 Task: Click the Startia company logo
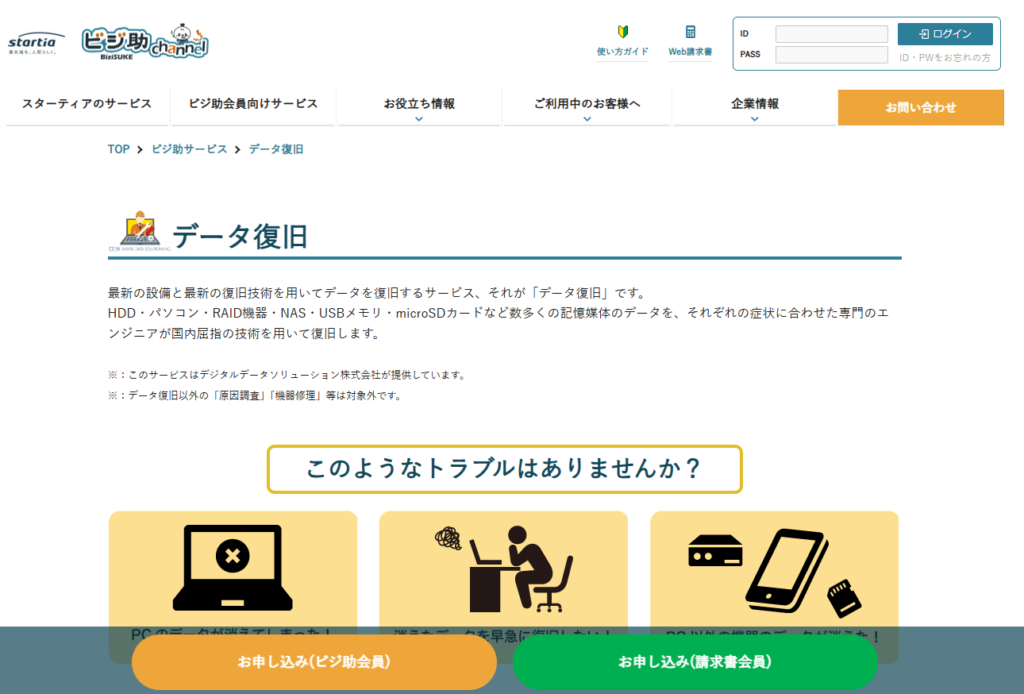point(36,42)
